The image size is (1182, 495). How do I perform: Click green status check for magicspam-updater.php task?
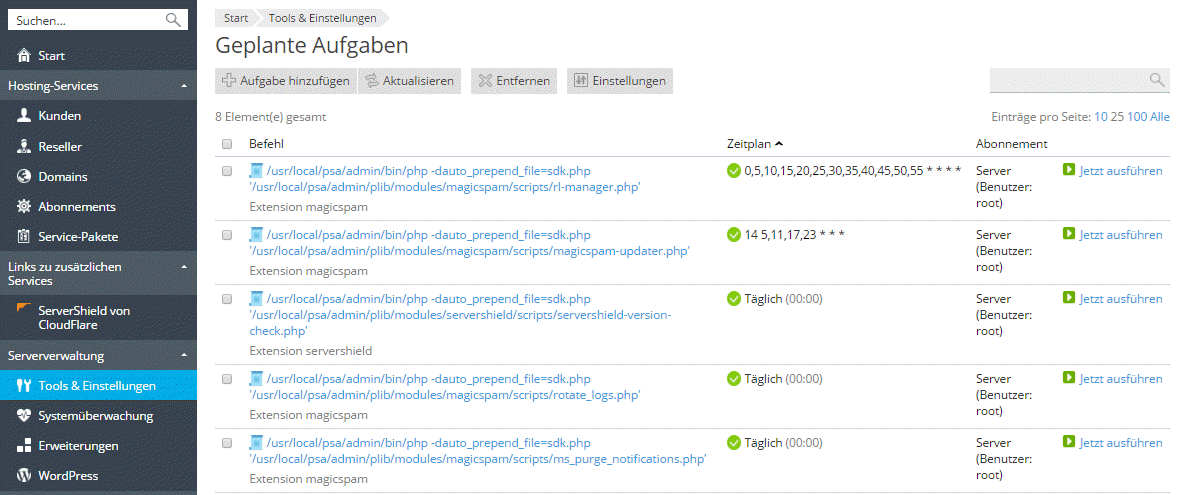pyautogui.click(x=733, y=235)
